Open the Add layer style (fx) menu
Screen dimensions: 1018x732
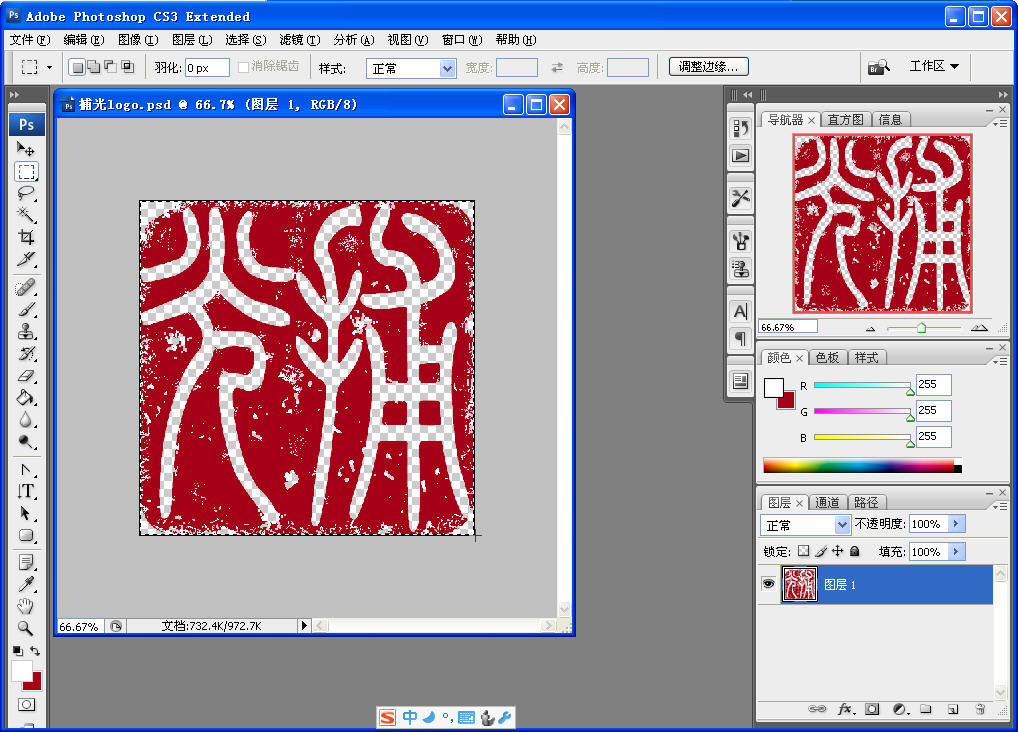point(846,709)
